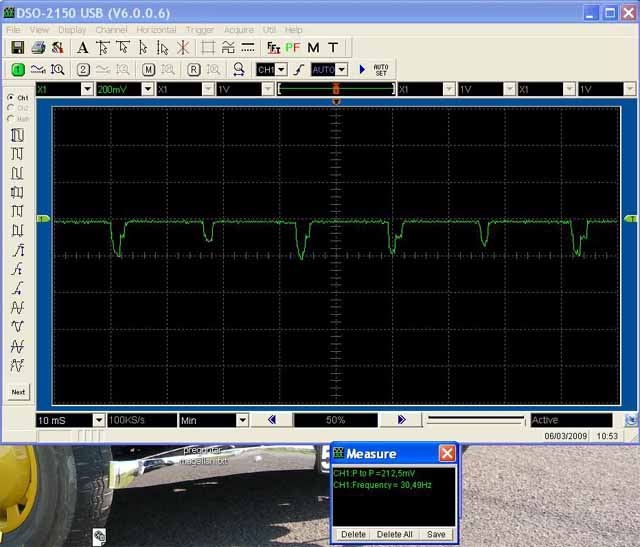This screenshot has height=547, width=640.
Task: Click the Print icon in toolbar
Action: tap(38, 48)
